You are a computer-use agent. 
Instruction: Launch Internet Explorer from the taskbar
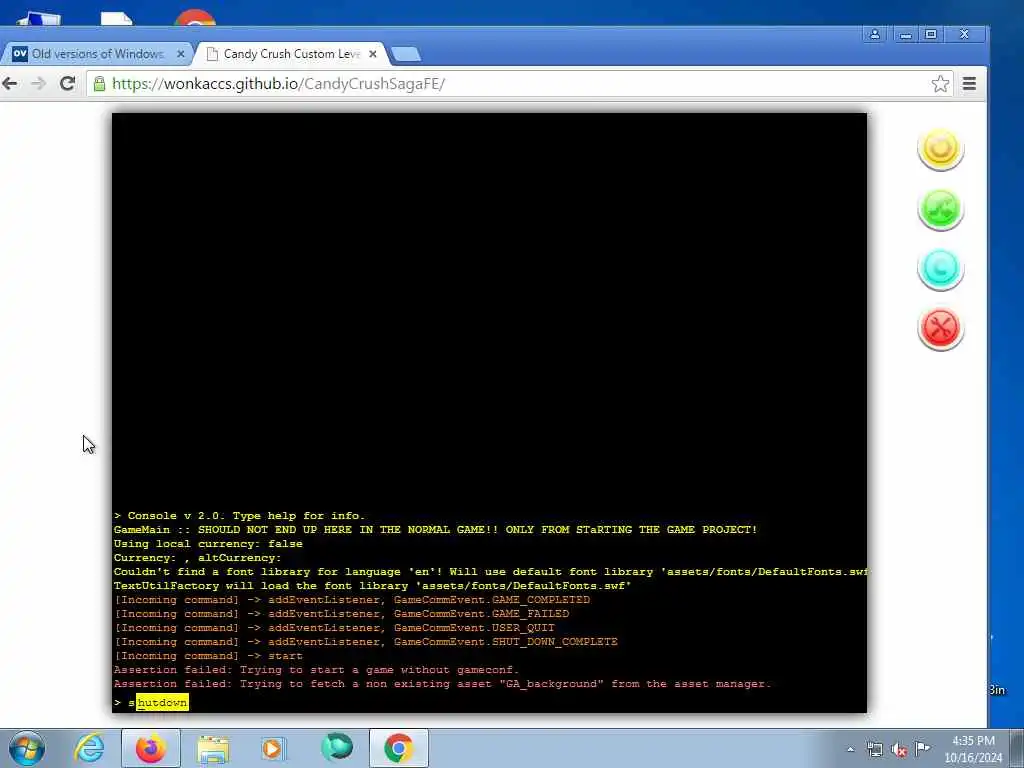(89, 748)
